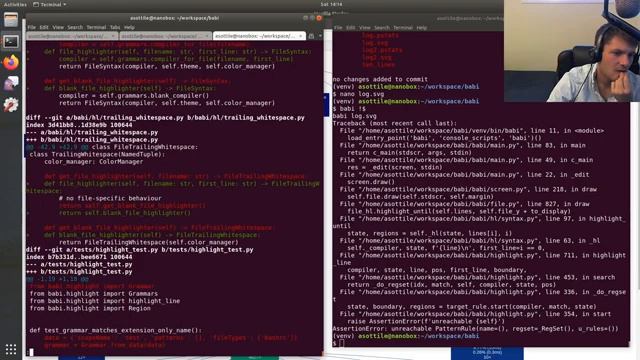Open the settings tools icon in dock
The width and height of the screenshot is (640, 360).
click(11, 105)
